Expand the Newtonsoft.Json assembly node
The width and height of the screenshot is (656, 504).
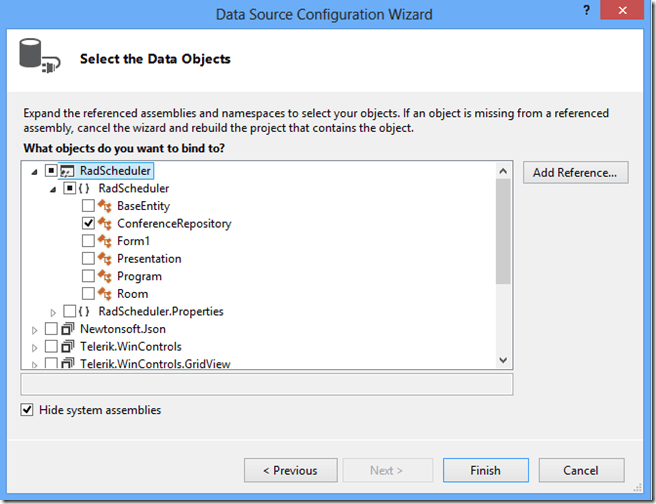tap(36, 329)
